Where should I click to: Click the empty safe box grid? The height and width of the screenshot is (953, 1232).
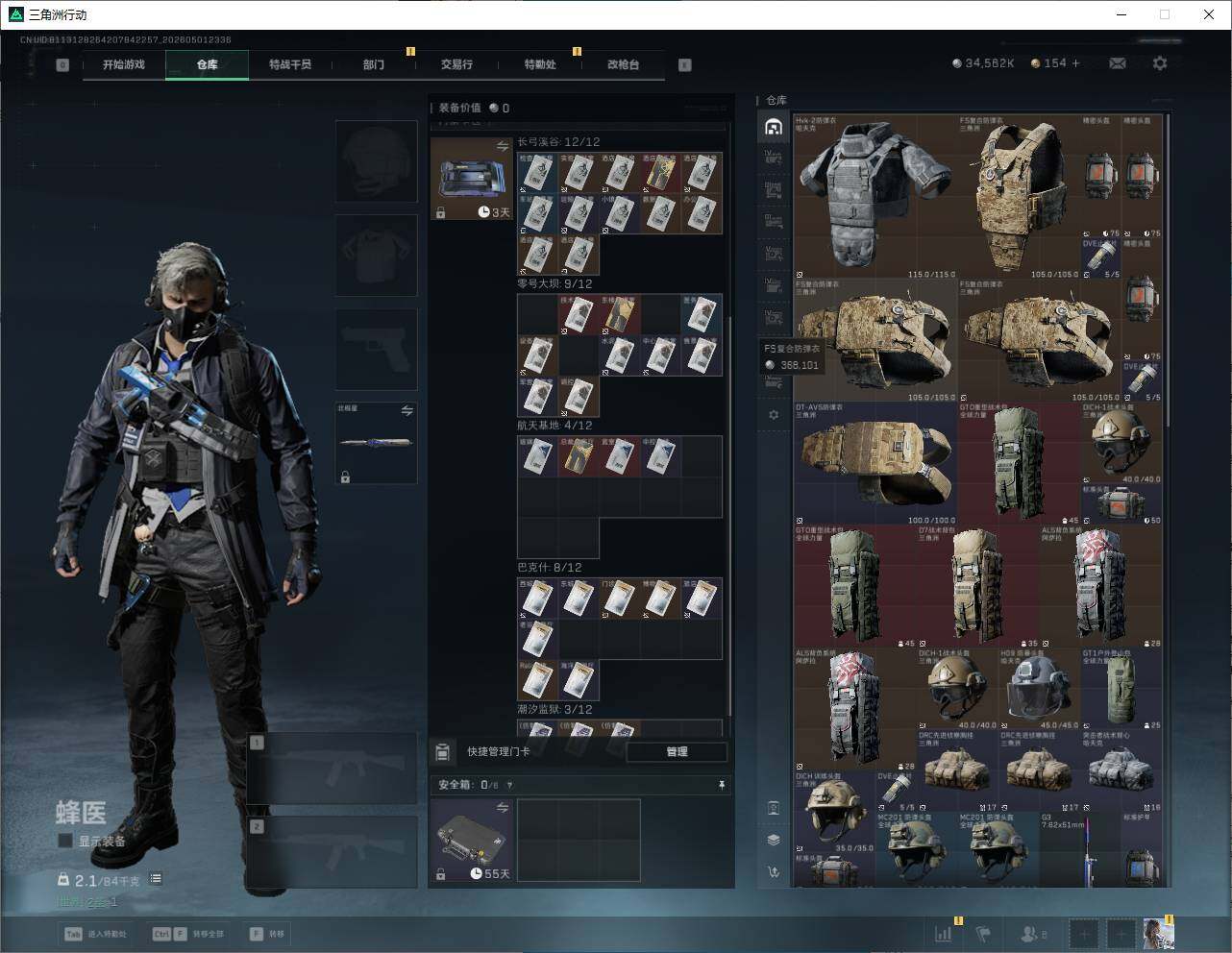(x=579, y=841)
